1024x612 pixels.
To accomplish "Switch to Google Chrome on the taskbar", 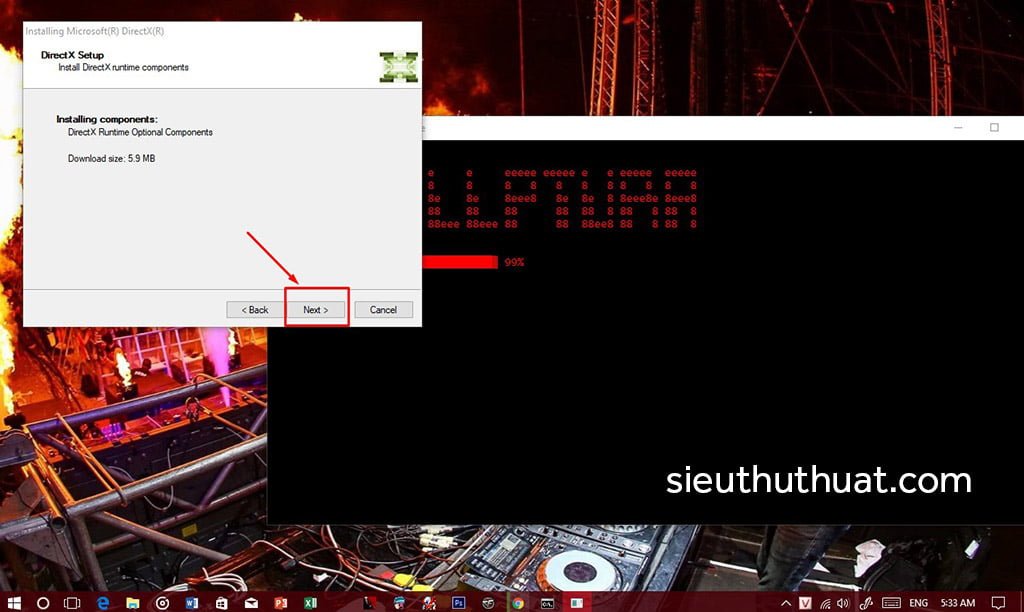I will [x=518, y=603].
